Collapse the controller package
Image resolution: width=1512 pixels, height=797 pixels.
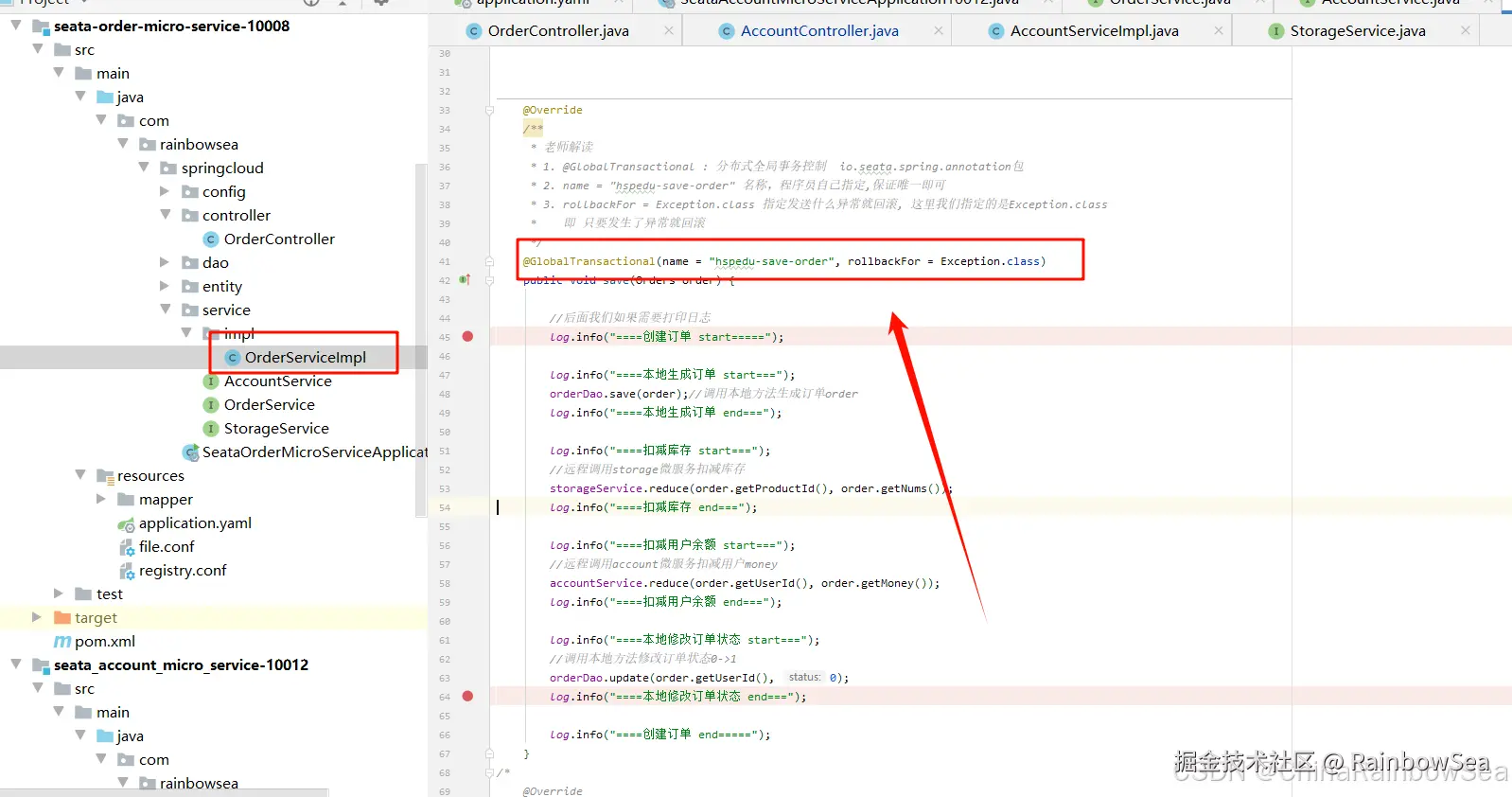[x=165, y=215]
